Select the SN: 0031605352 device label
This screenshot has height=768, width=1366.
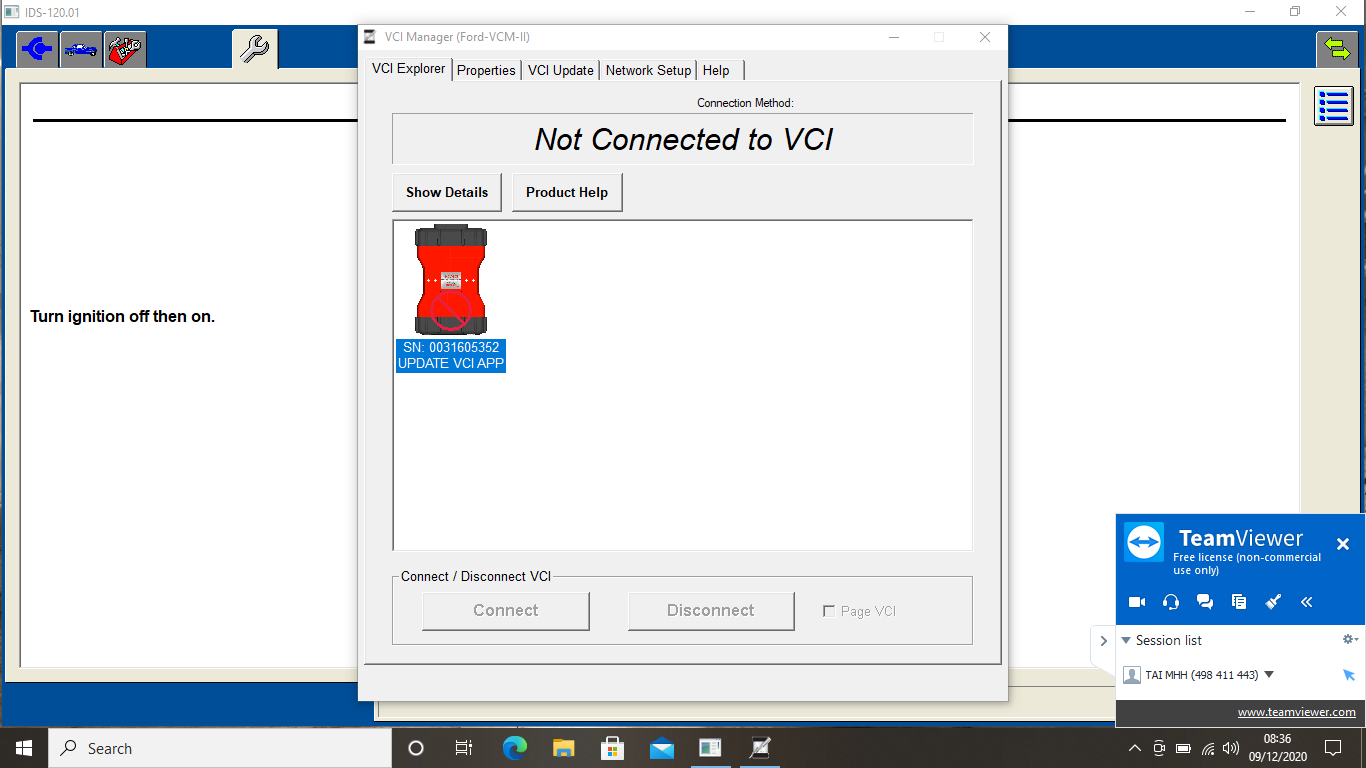click(451, 348)
